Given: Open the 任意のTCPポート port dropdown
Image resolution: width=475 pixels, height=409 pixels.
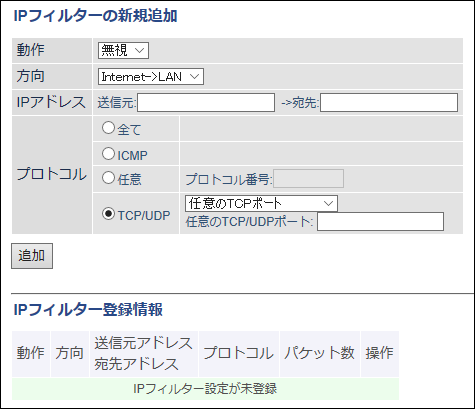Looking at the screenshot, I should coord(261,203).
